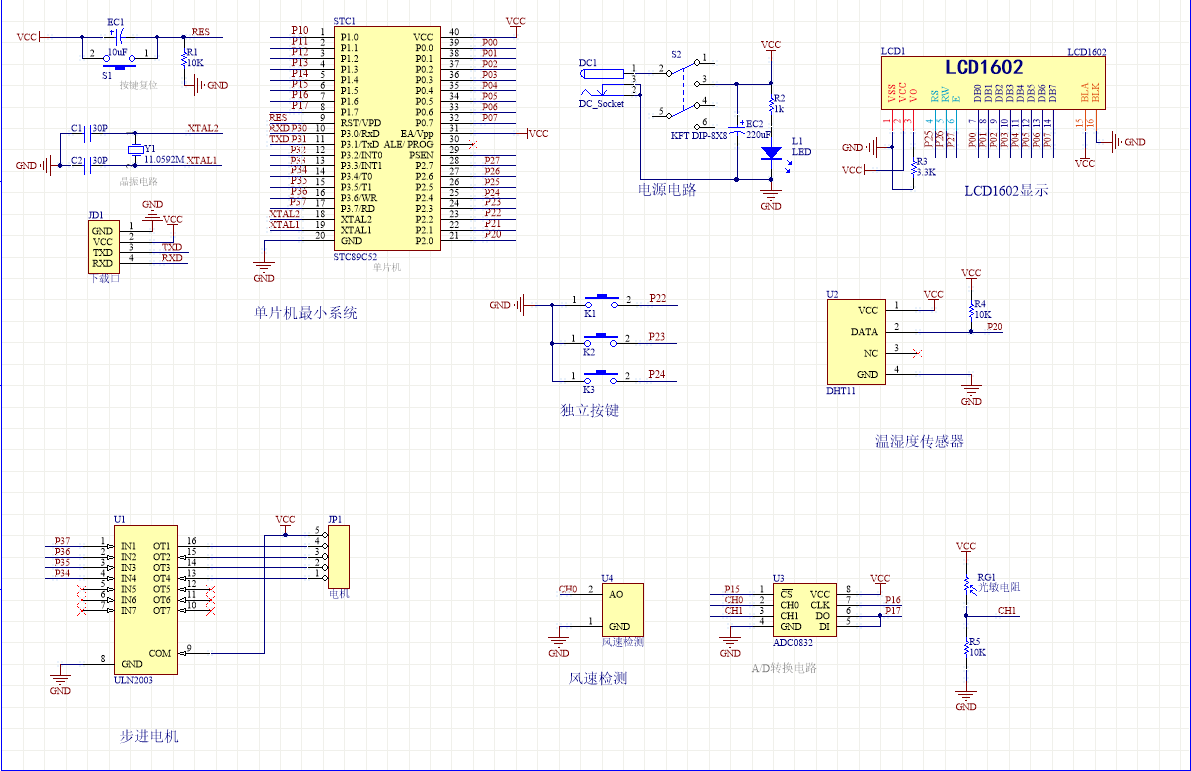This screenshot has height=771, width=1191.
Task: Click the blue LED symbol L1
Action: pyautogui.click(x=771, y=153)
